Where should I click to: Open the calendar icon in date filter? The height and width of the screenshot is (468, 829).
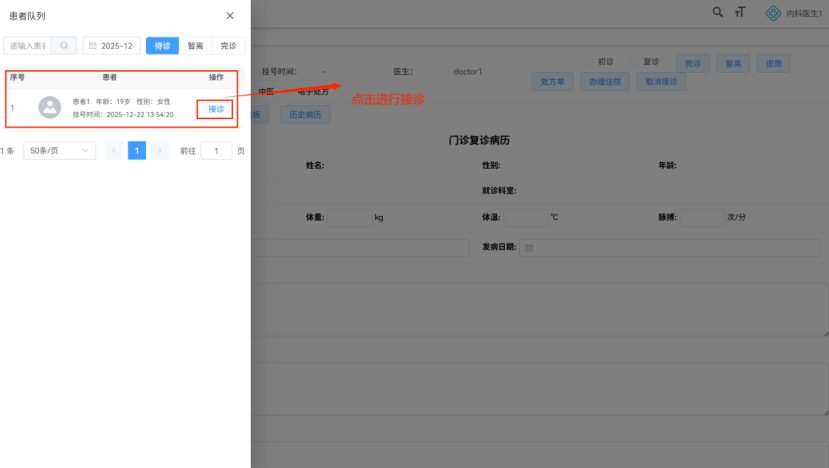[x=93, y=46]
